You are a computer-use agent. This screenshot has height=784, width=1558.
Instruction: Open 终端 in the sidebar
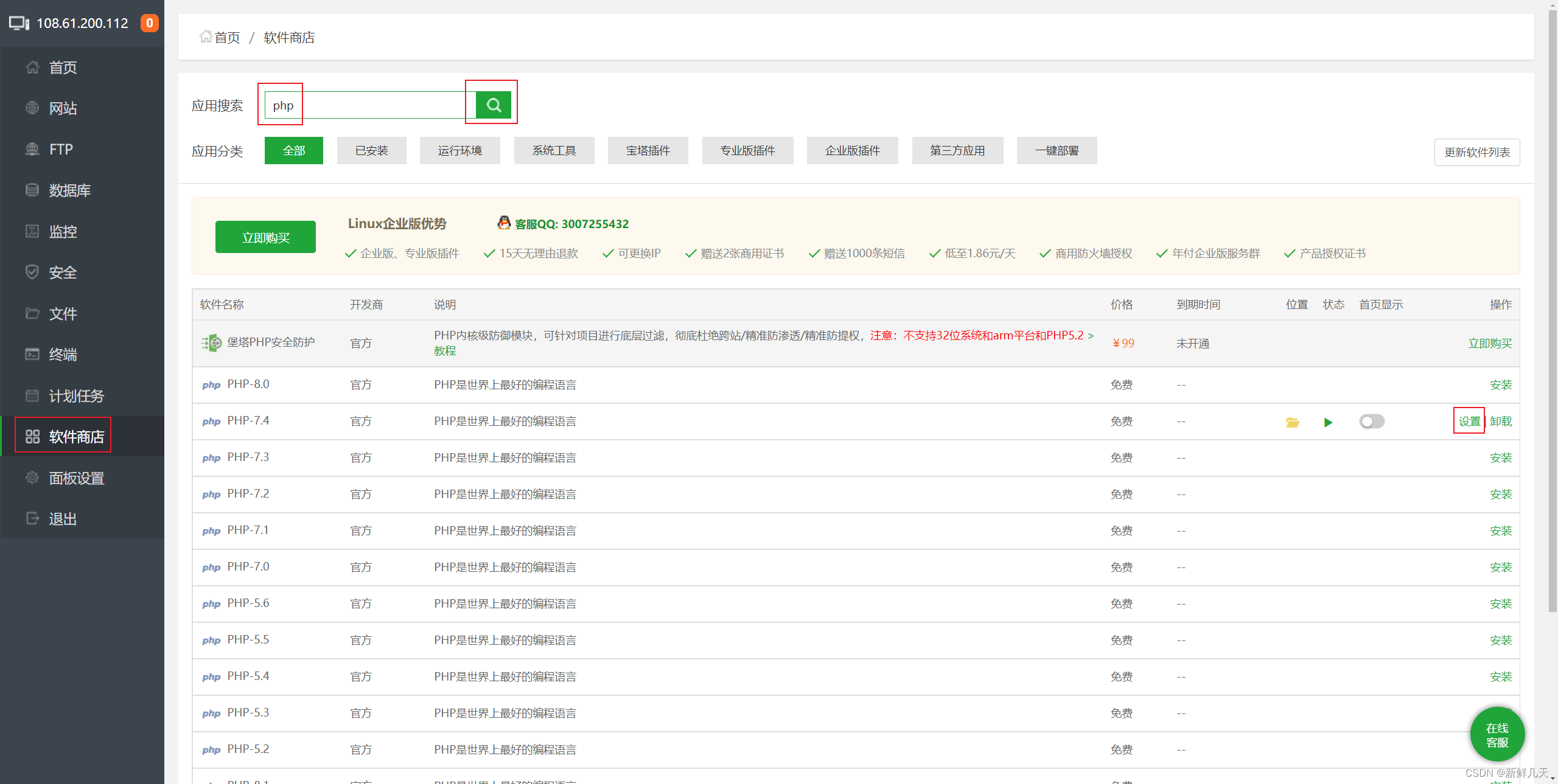(x=82, y=355)
